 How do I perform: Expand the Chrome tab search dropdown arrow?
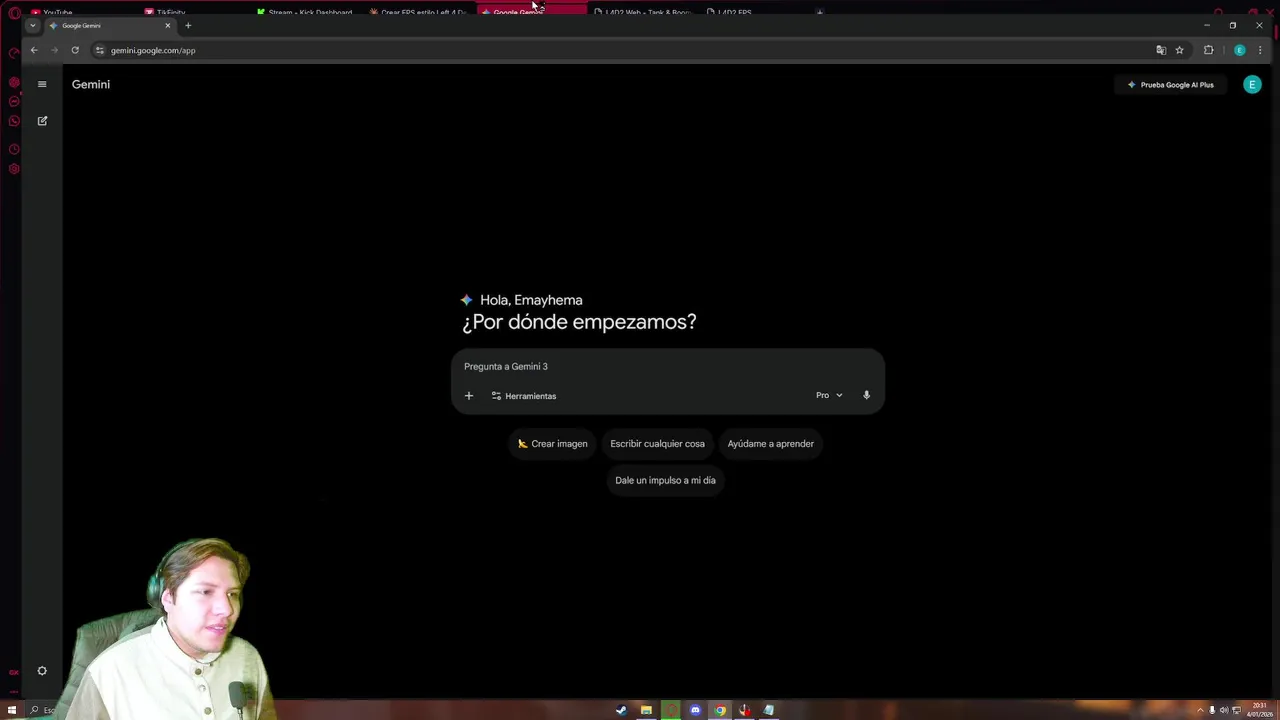(33, 25)
